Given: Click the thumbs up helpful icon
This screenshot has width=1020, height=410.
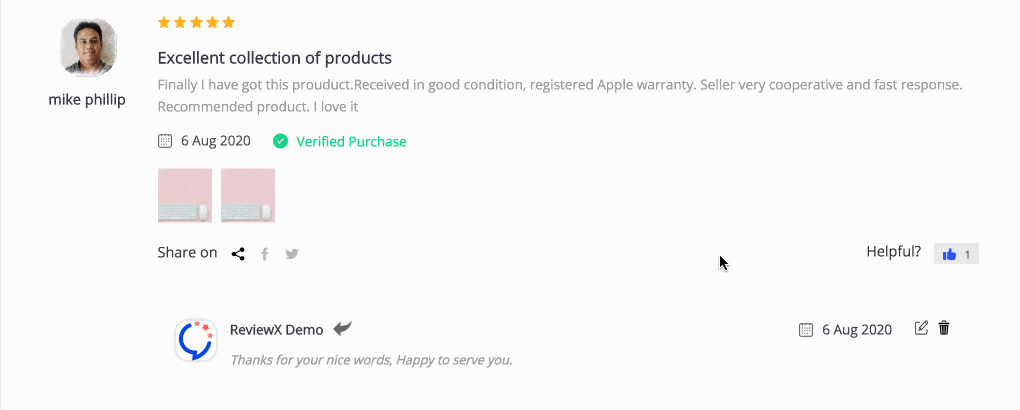Looking at the screenshot, I should point(949,254).
